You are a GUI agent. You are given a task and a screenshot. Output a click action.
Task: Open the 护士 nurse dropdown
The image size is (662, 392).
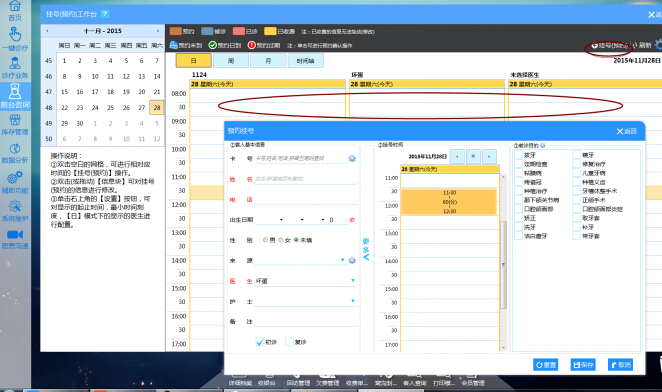353,301
